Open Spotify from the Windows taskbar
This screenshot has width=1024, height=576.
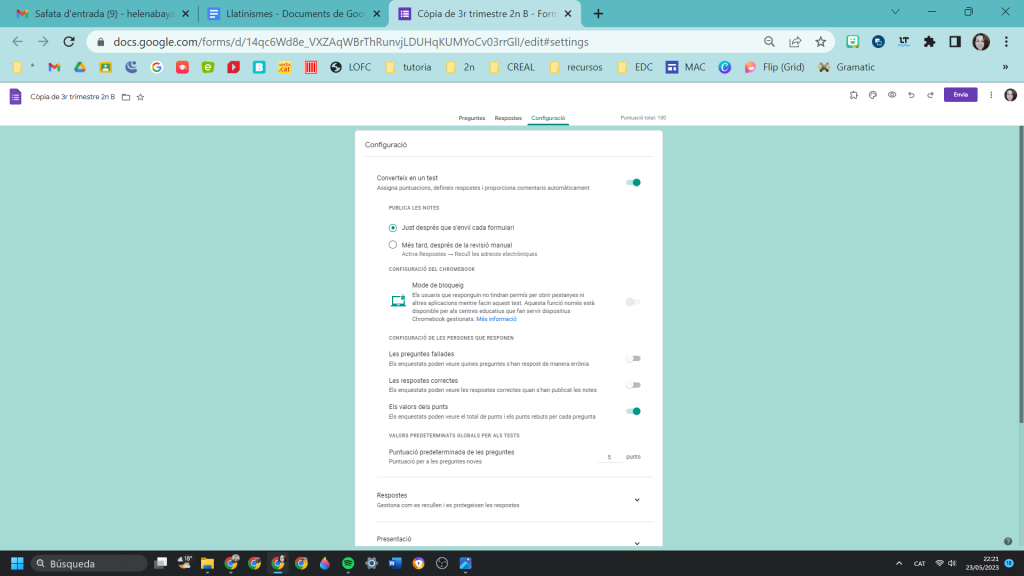[348, 563]
